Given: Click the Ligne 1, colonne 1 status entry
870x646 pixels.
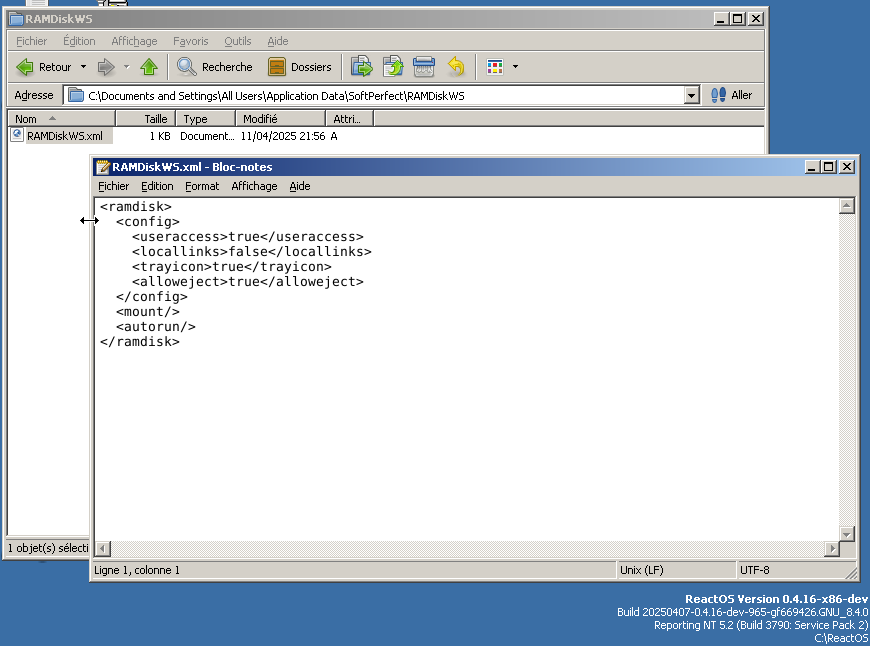Looking at the screenshot, I should pyautogui.click(x=137, y=571).
